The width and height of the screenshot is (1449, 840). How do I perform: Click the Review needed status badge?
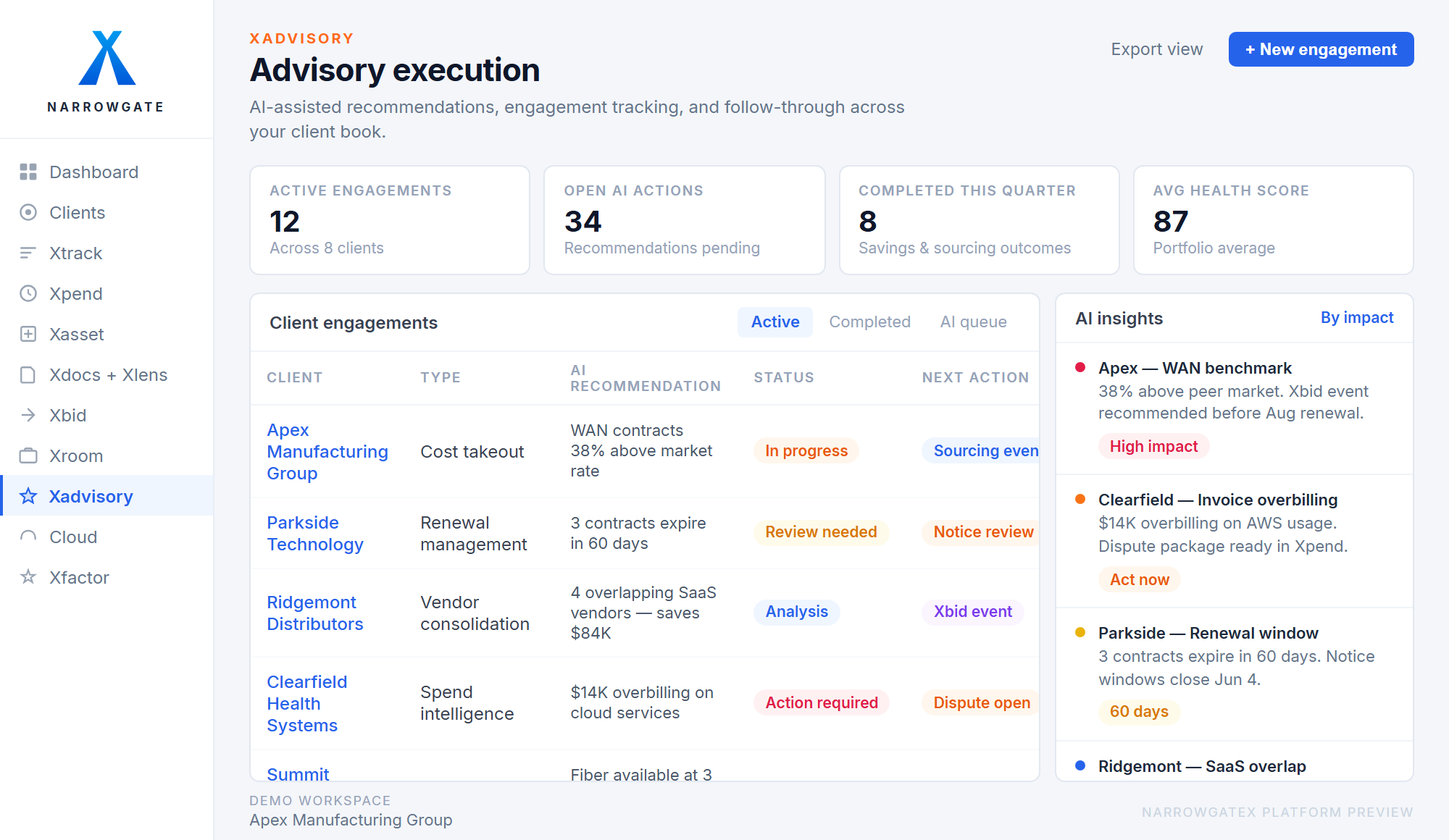[x=821, y=532]
